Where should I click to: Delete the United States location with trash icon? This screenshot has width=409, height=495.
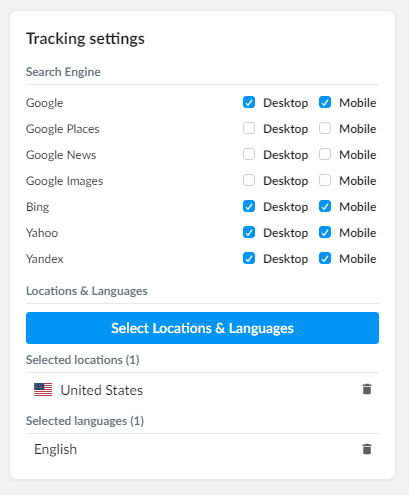coord(367,389)
